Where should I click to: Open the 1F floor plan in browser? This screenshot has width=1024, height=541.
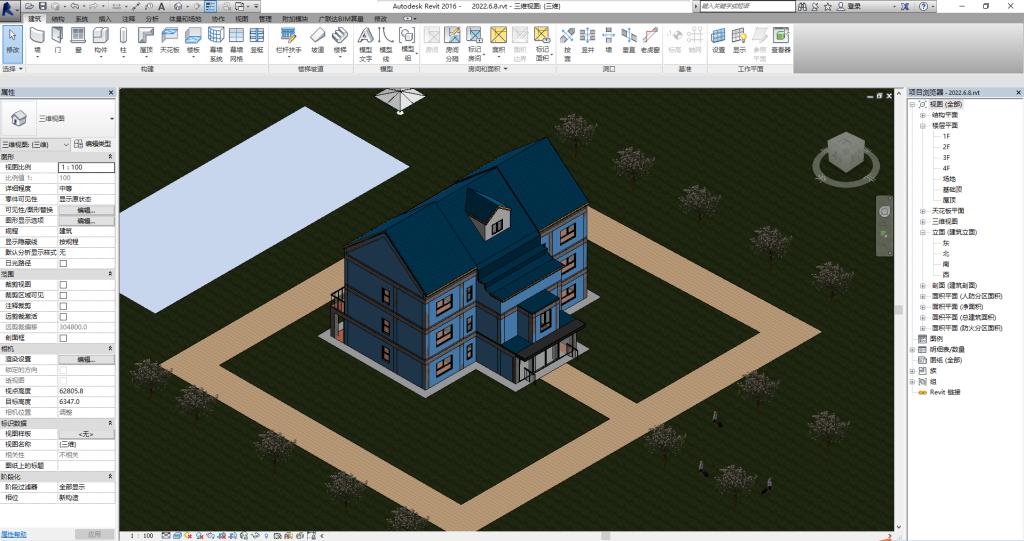[x=946, y=136]
